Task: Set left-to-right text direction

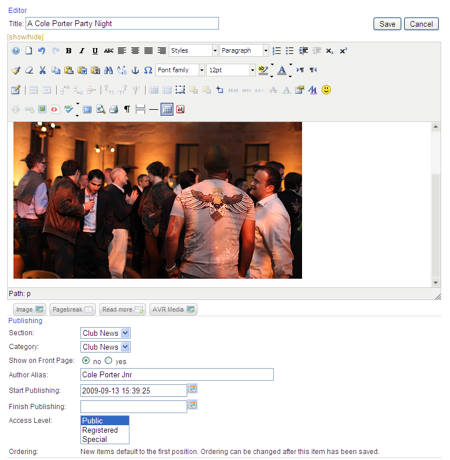Action: pyautogui.click(x=300, y=70)
